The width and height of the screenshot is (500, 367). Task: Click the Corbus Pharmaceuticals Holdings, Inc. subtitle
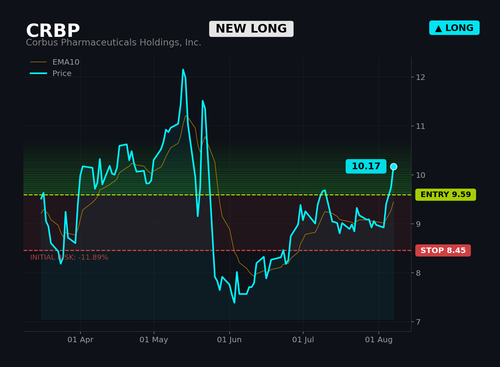113,43
